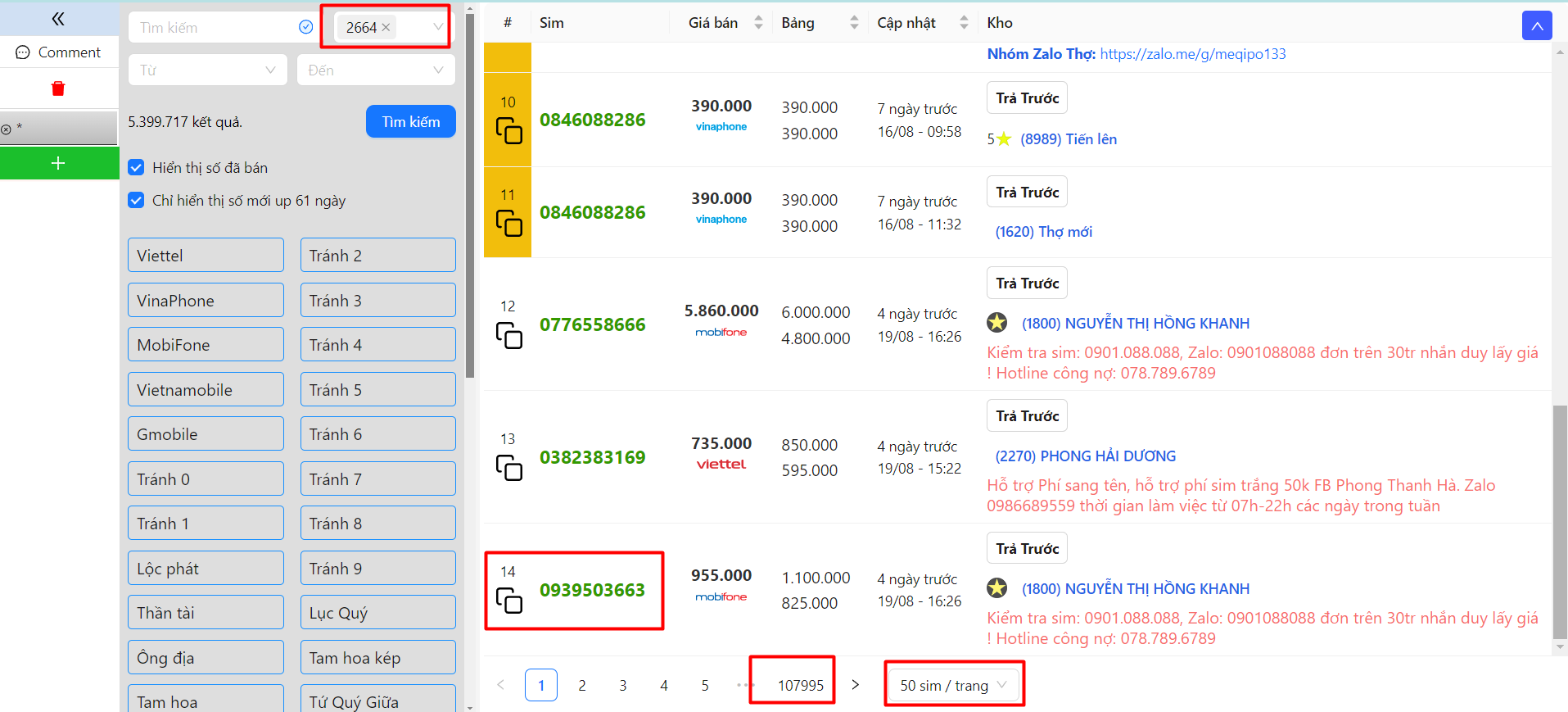
Task: Toggle Hiển thị số đã bán checkbox
Action: [x=137, y=167]
